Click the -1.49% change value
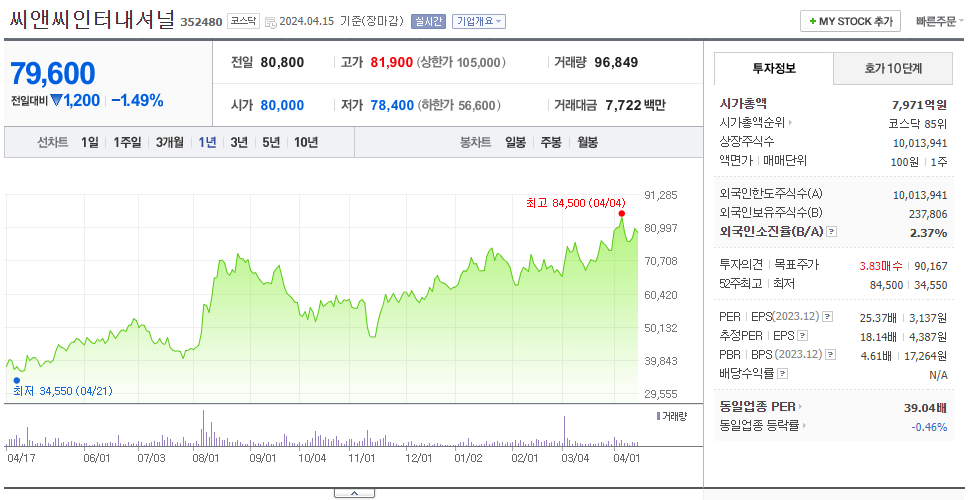This screenshot has height=500, width=968. point(138,101)
